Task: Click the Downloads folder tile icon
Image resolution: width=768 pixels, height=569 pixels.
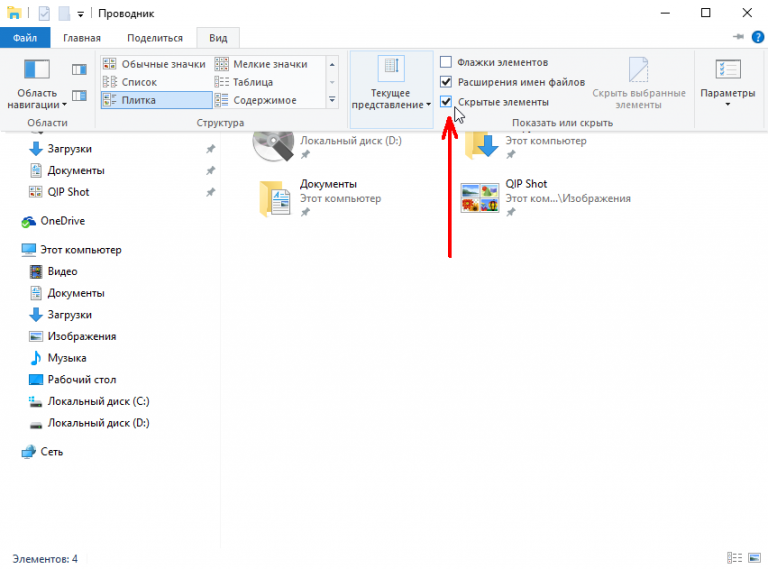Action: click(481, 145)
